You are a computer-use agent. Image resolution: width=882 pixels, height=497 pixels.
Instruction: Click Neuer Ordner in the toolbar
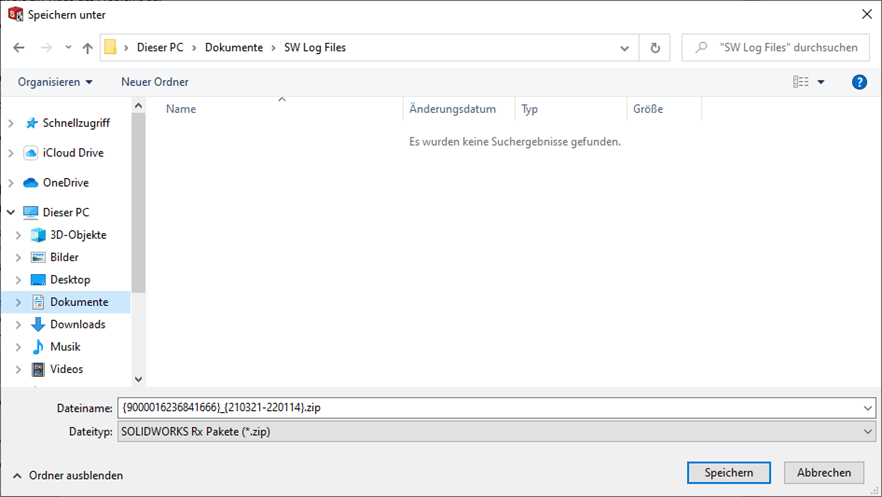click(155, 82)
